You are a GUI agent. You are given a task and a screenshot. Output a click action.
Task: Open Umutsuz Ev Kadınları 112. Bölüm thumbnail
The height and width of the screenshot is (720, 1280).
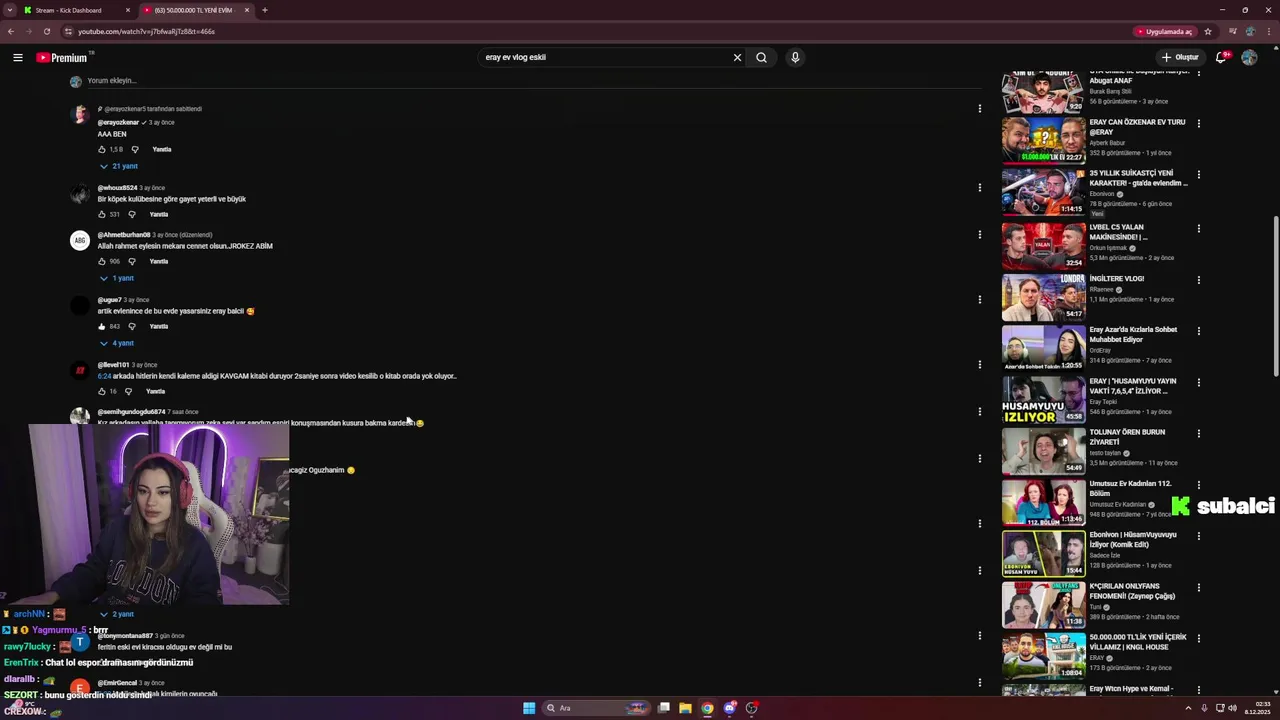click(x=1043, y=502)
